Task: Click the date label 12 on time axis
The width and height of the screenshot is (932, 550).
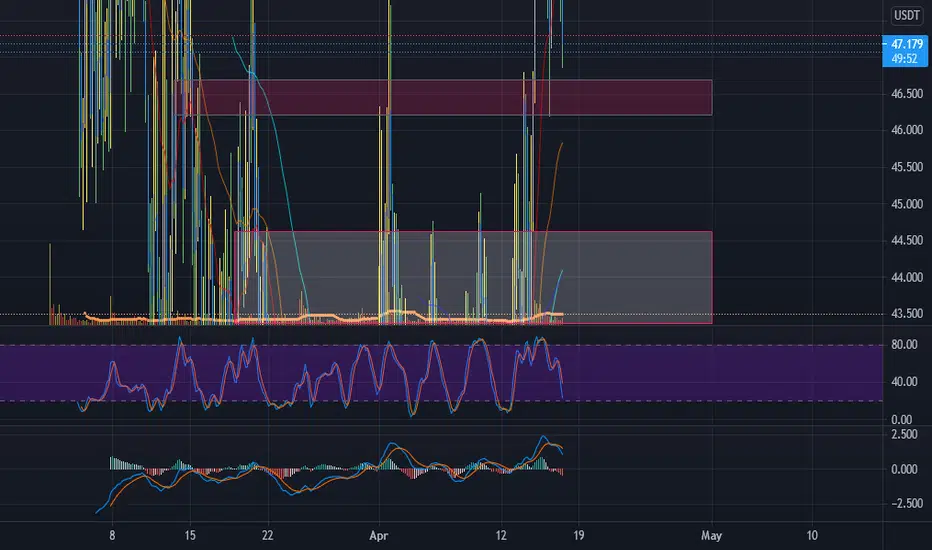Action: 501,535
